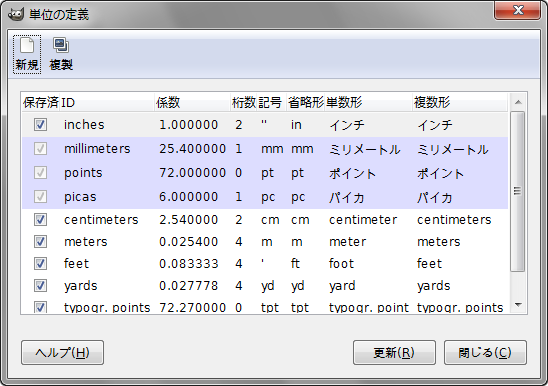
Task: Toggle the saved checkbox for picas
Action: click(x=40, y=196)
